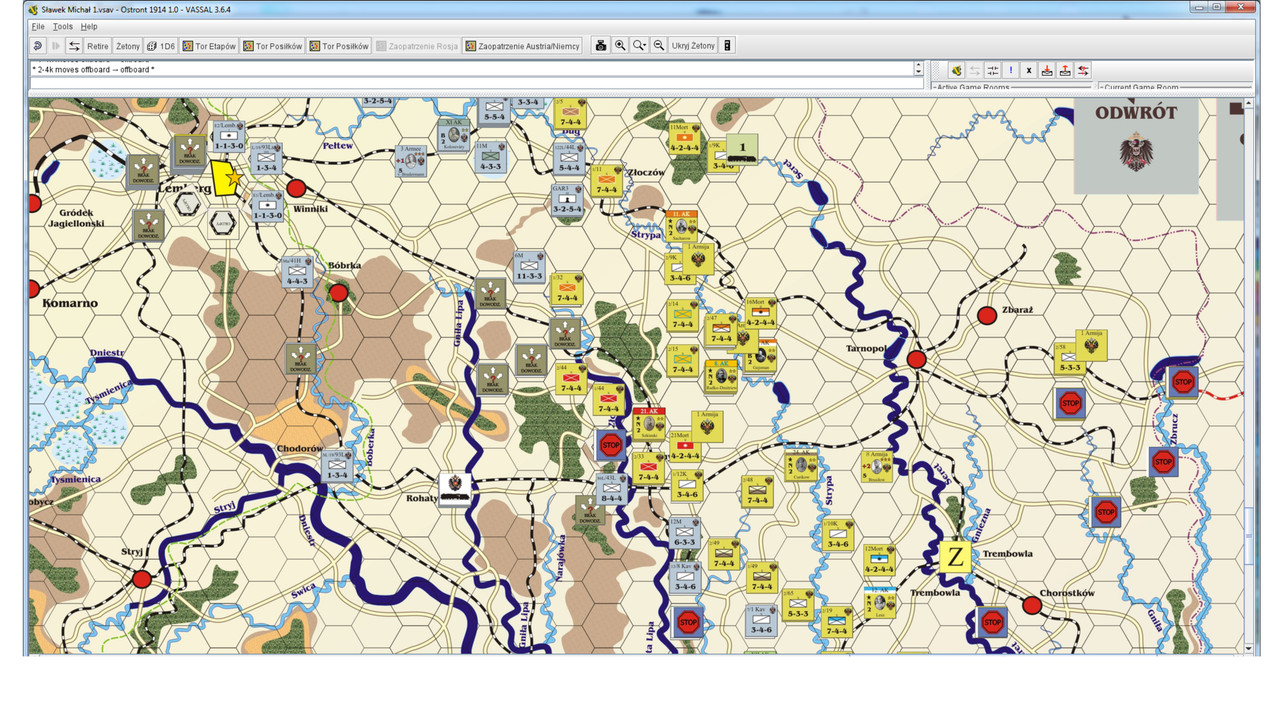
Task: Click the X disconnect server icon
Action: [x=1028, y=70]
